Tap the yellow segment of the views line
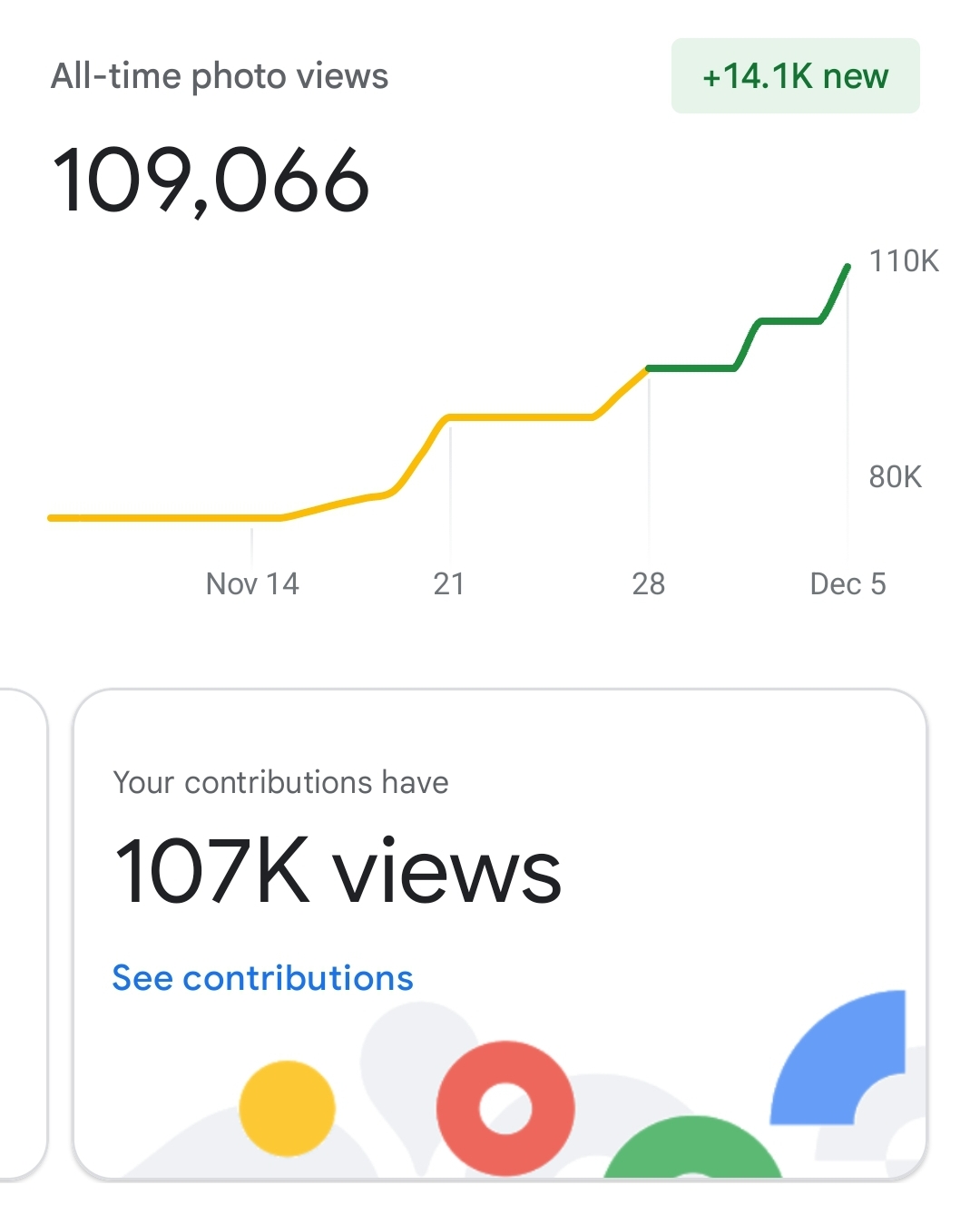Viewport: 980px width, 1214px height. (517, 417)
